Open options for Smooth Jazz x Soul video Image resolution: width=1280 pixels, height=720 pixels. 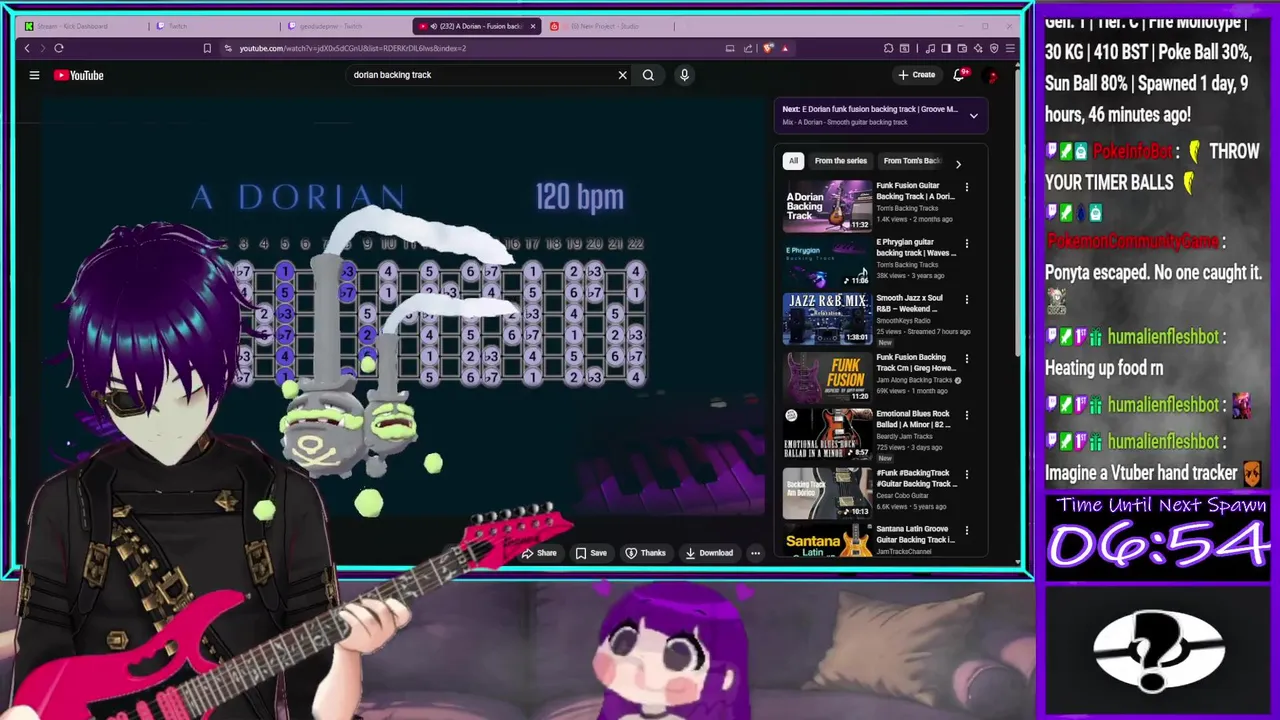(x=966, y=300)
